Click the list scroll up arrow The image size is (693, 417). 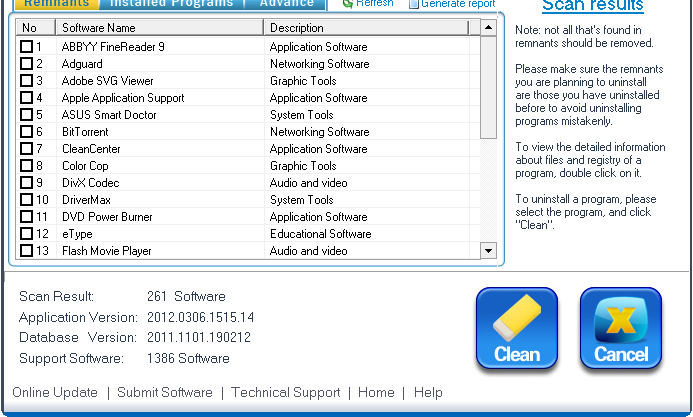(488, 27)
